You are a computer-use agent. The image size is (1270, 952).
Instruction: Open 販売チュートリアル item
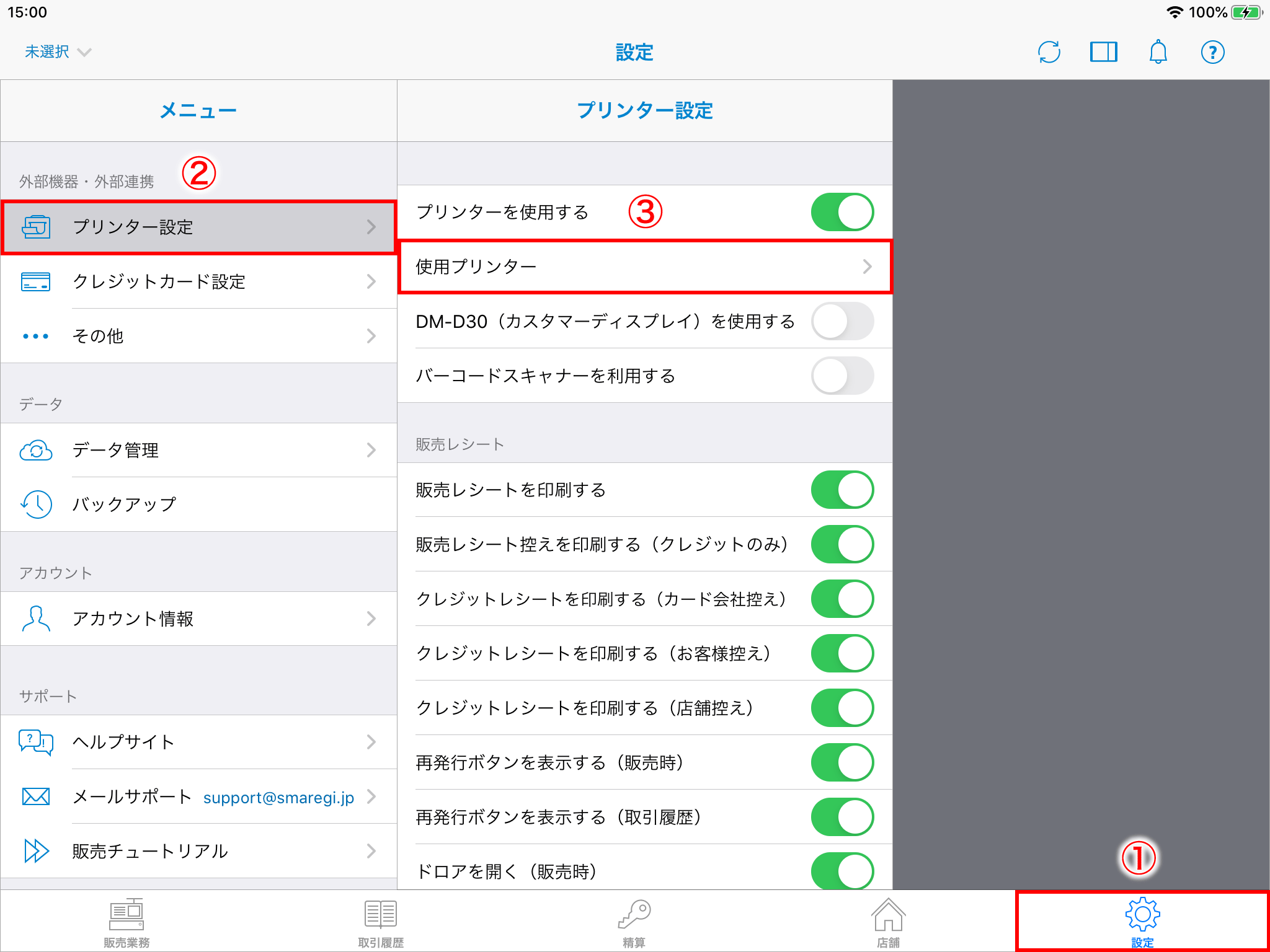click(198, 851)
